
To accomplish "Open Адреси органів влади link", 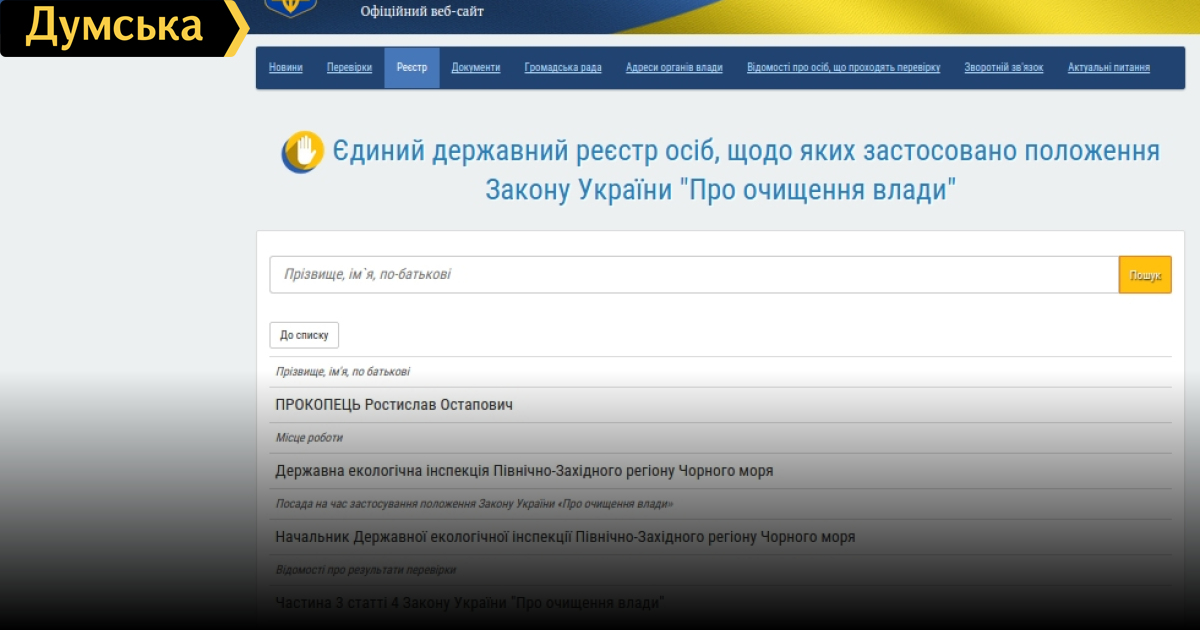I will (674, 68).
